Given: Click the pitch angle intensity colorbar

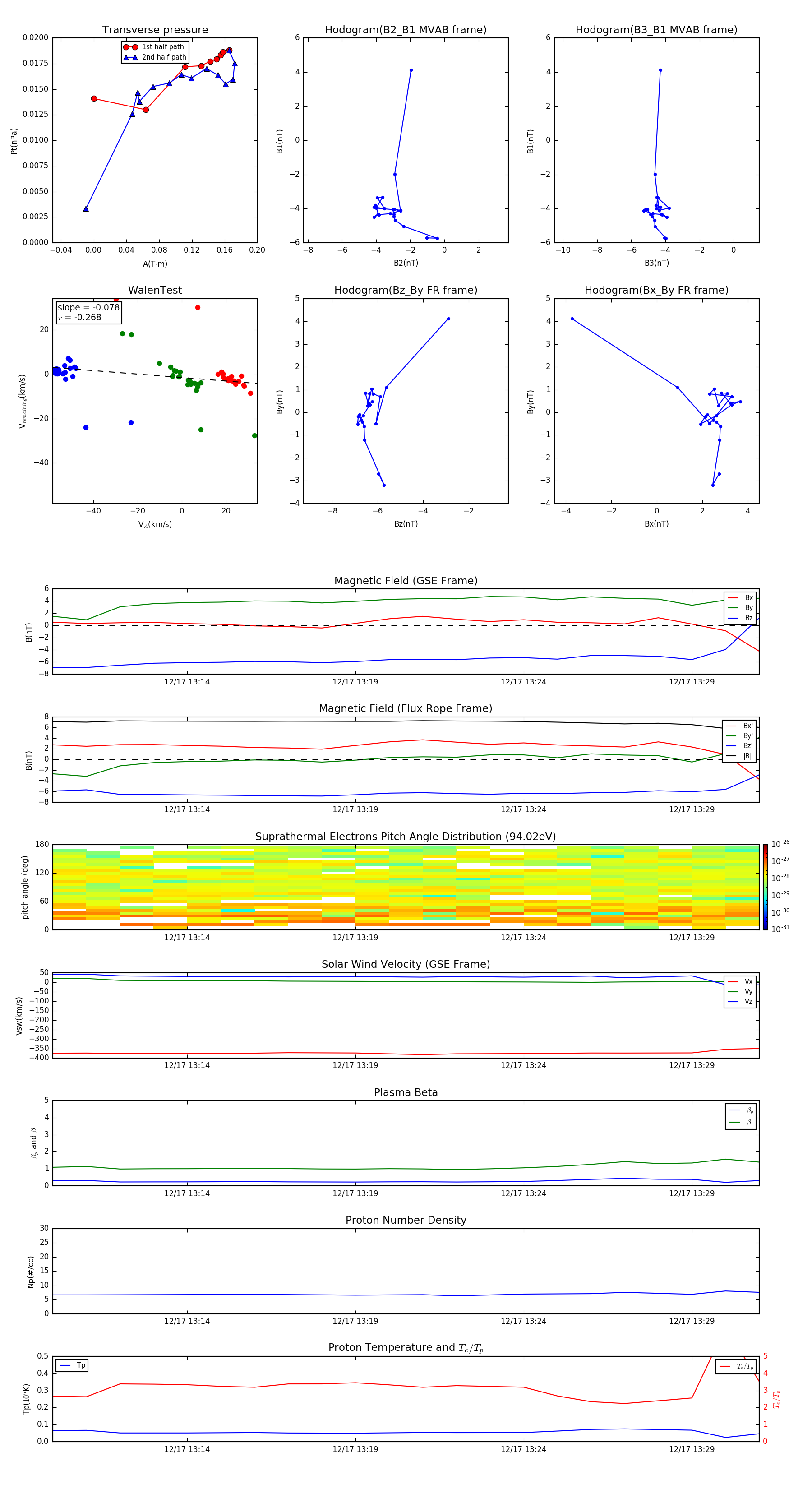Looking at the screenshot, I should (x=765, y=887).
